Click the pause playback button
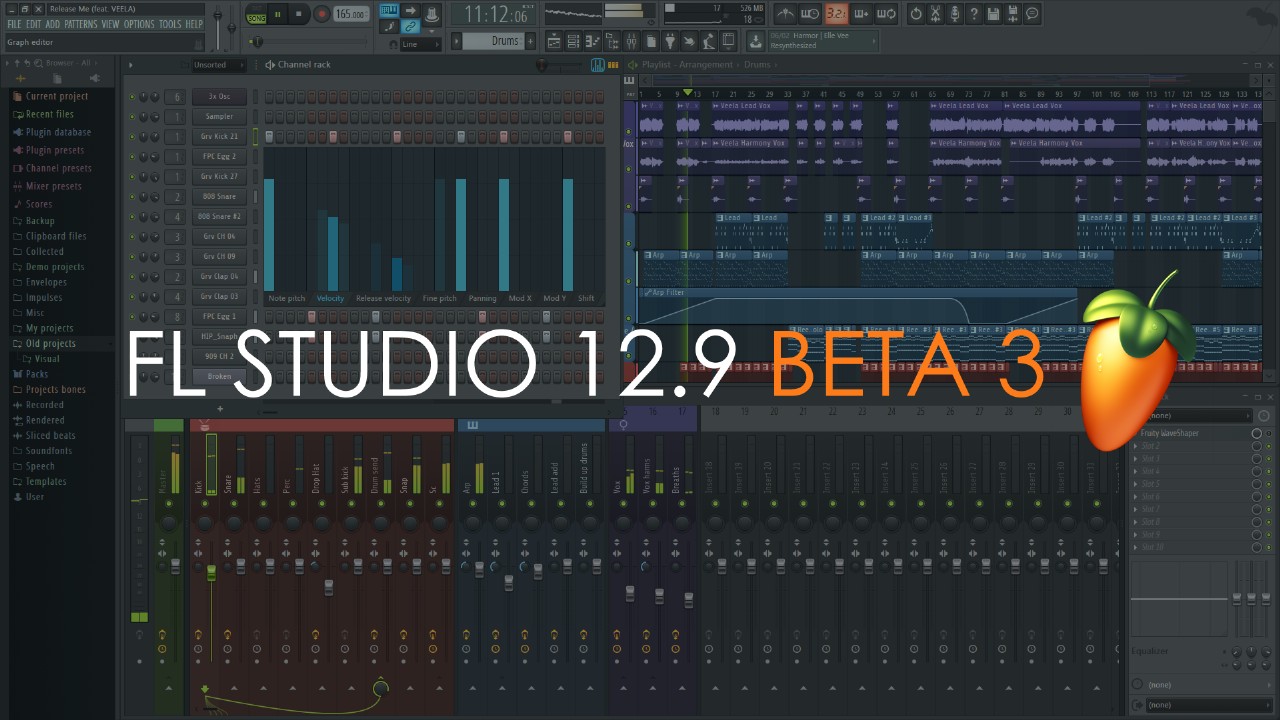The image size is (1280, 720). 278,14
